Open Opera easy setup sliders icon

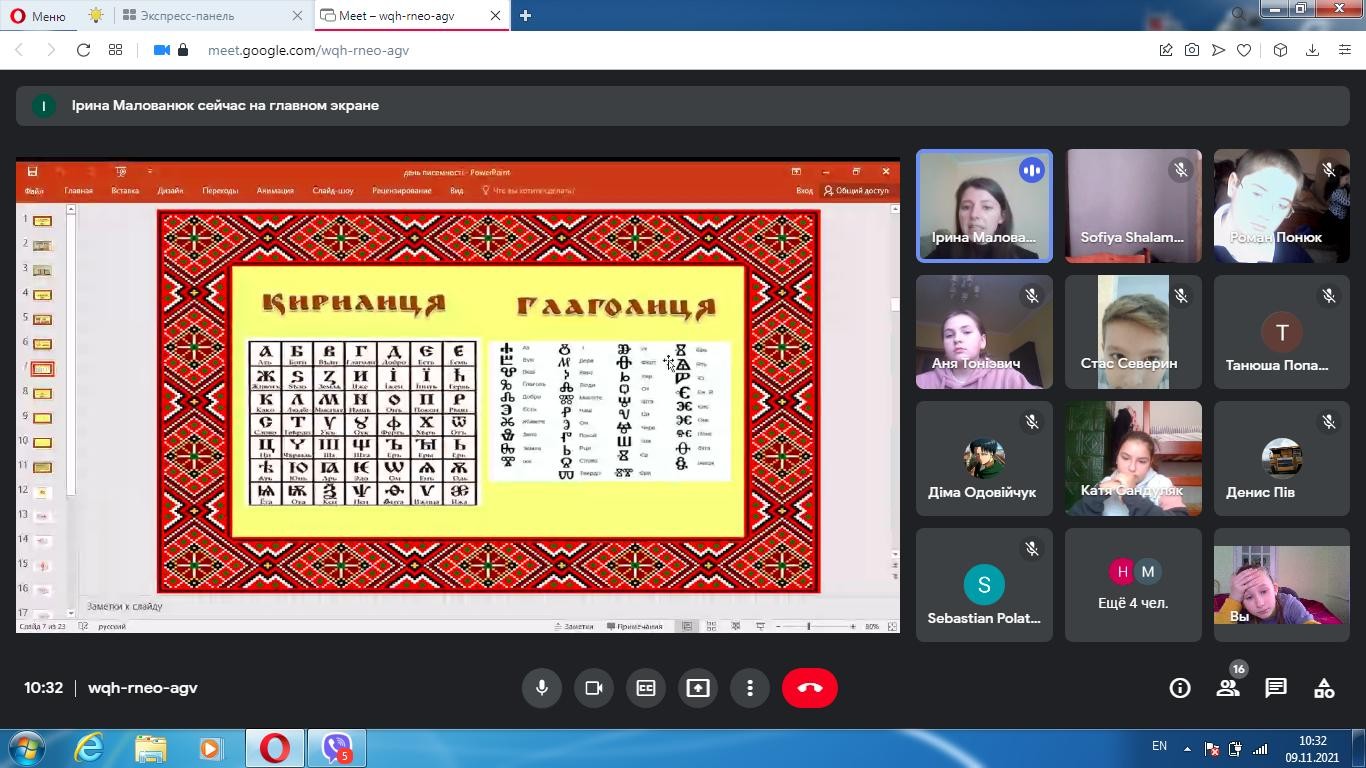pyautogui.click(x=1345, y=50)
